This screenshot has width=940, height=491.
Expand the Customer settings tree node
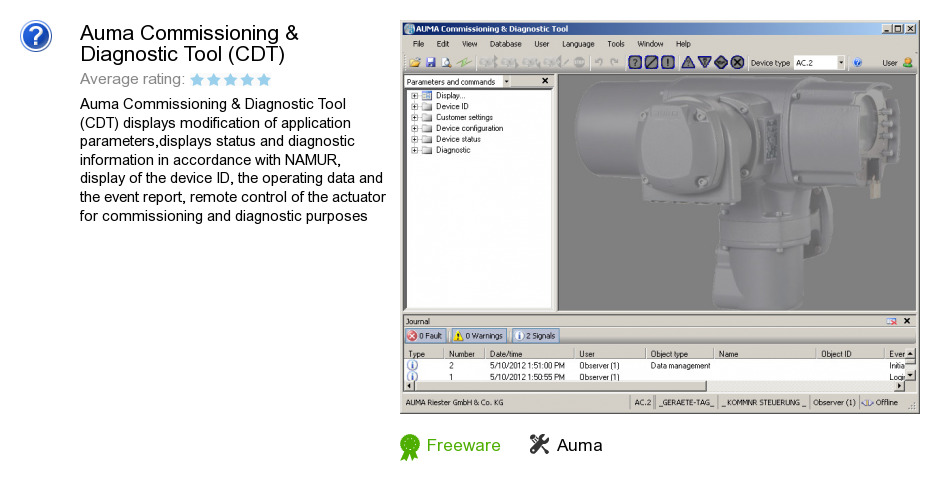[414, 118]
